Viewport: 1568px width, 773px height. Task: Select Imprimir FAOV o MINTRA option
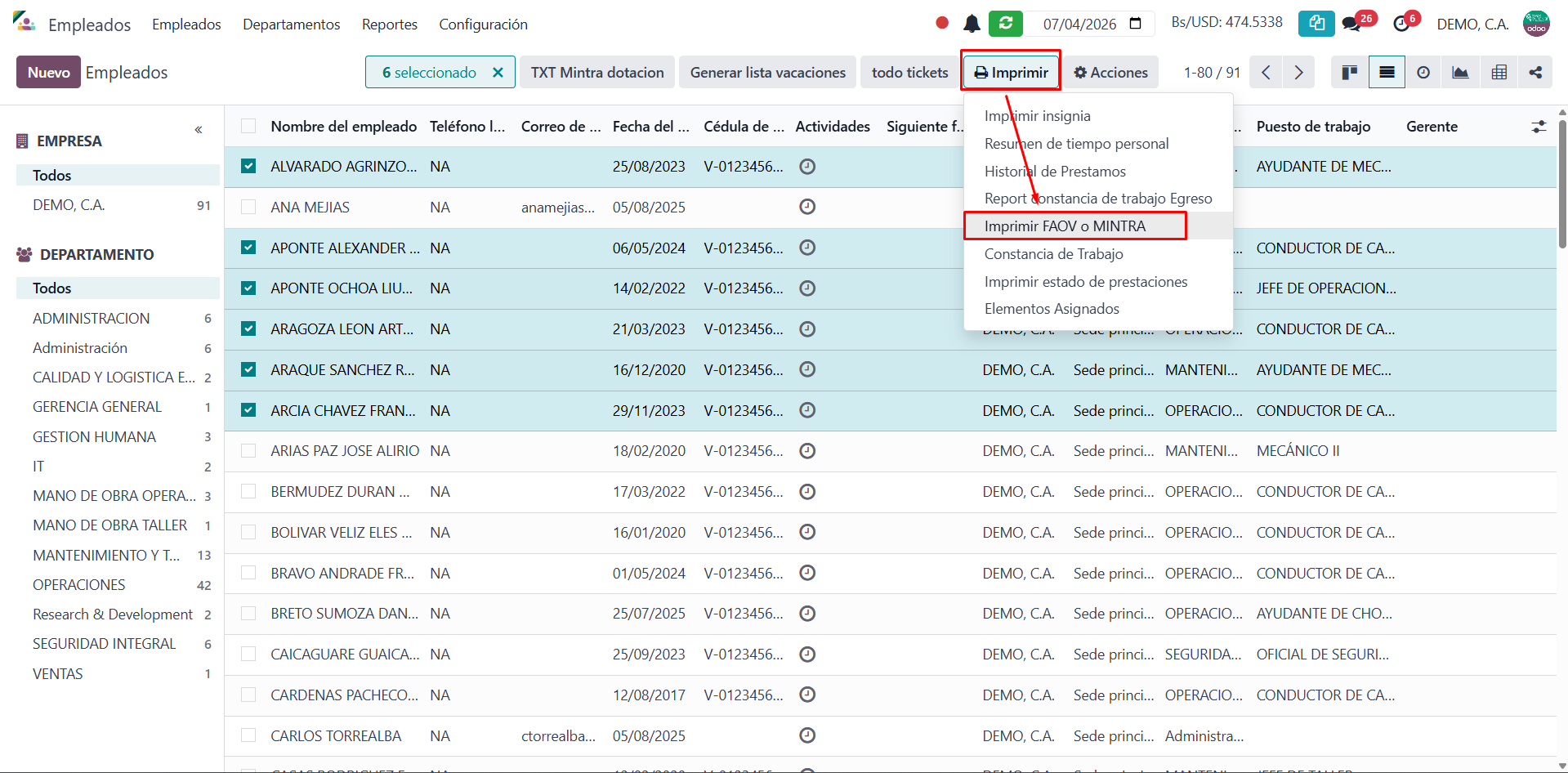pyautogui.click(x=1065, y=226)
